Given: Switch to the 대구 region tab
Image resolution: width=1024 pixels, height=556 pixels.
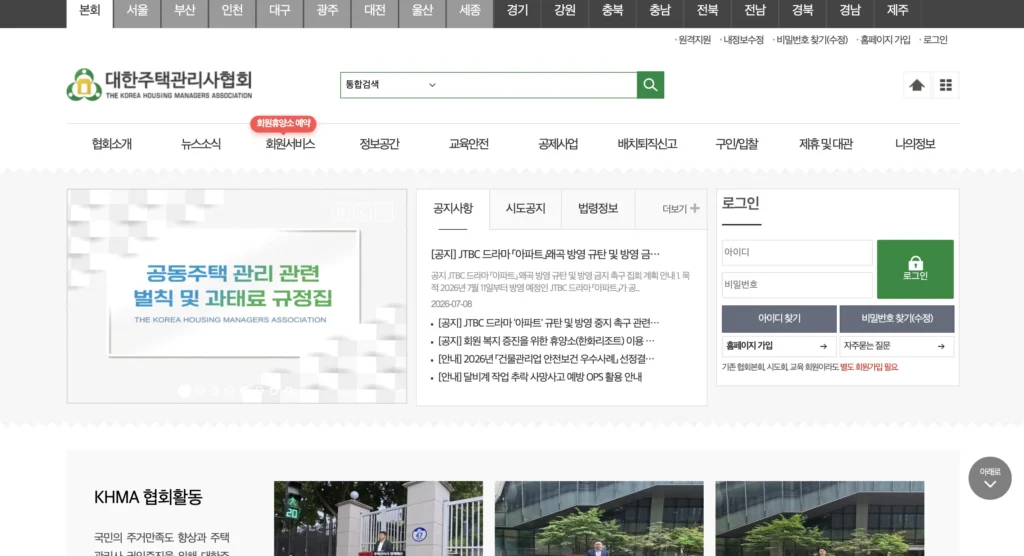Looking at the screenshot, I should pos(280,12).
